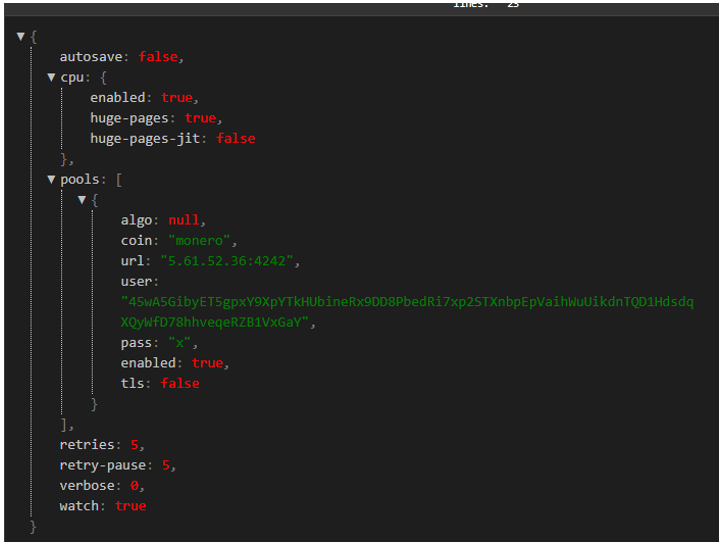Click the coin key
This screenshot has width=722, height=545.
point(136,241)
